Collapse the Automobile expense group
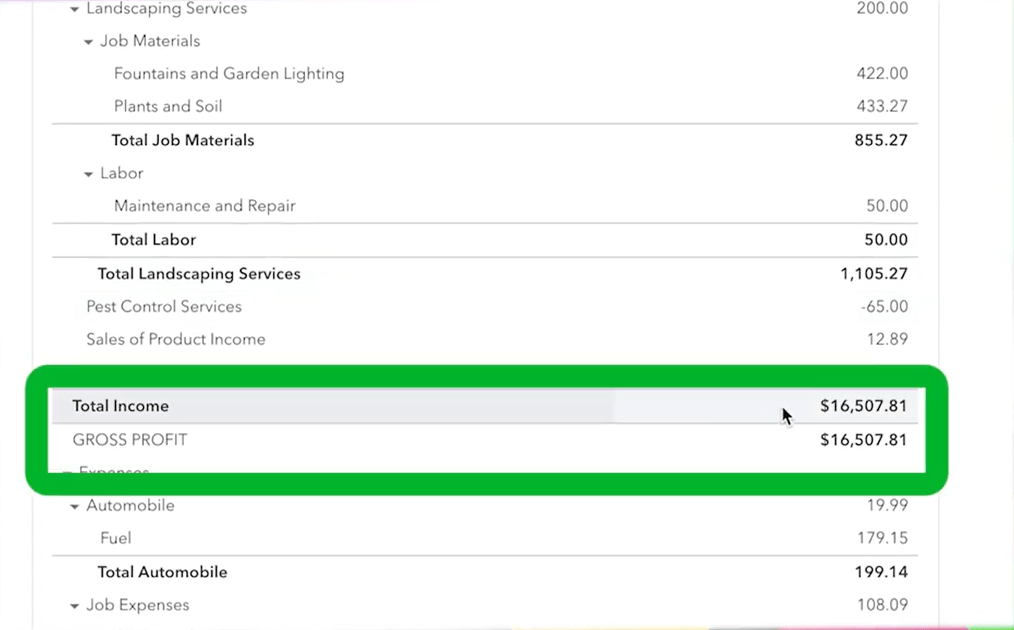The image size is (1014, 630). pyautogui.click(x=74, y=506)
